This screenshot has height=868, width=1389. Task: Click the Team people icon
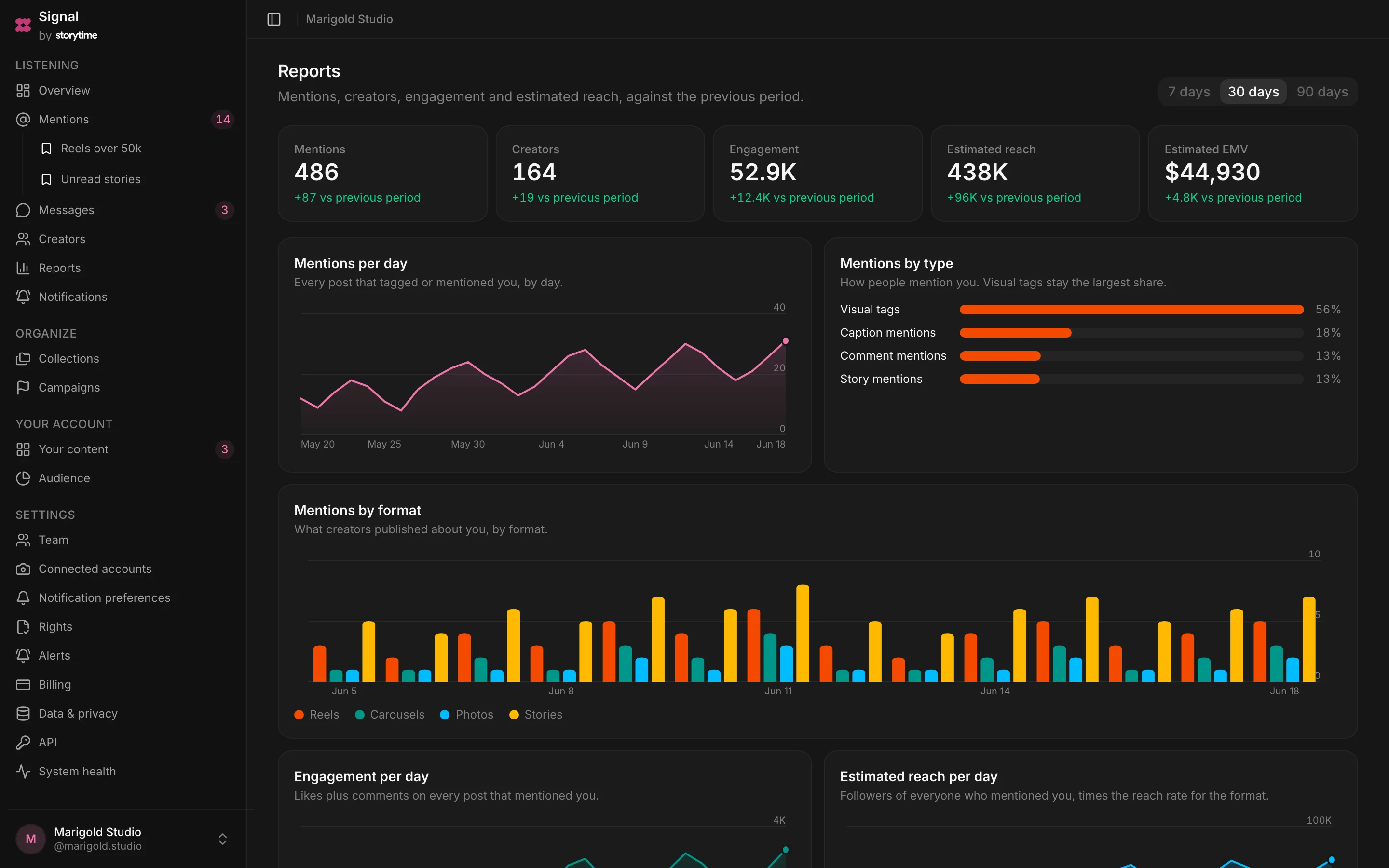click(23, 540)
